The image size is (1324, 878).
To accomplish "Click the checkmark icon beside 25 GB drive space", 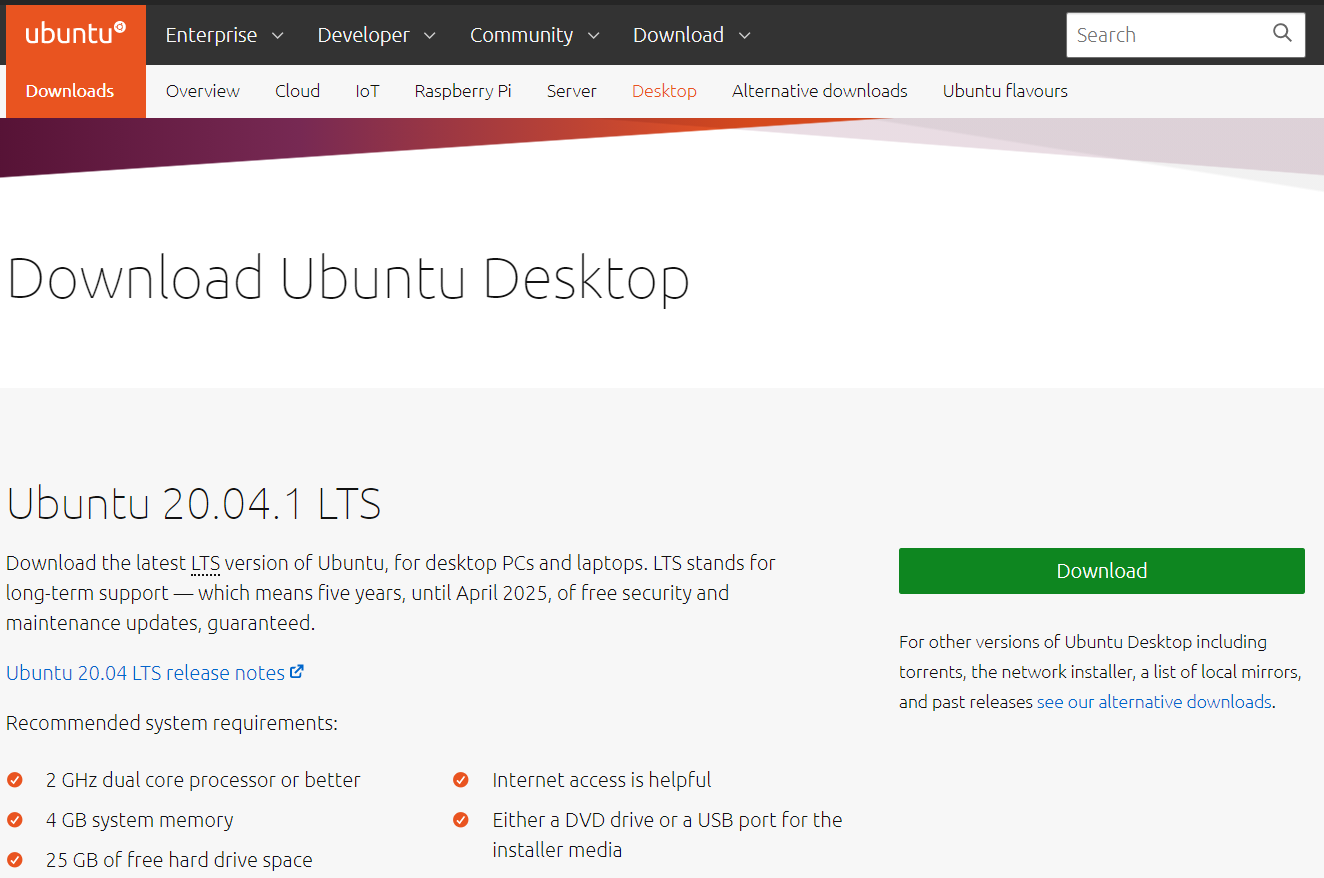I will (15, 860).
